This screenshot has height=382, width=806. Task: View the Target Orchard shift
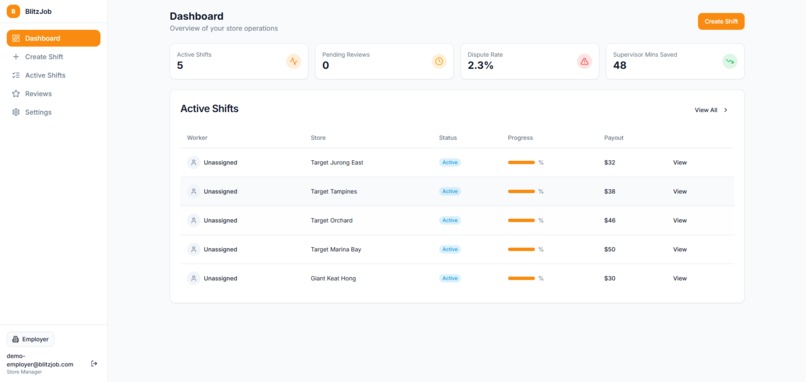tap(680, 221)
